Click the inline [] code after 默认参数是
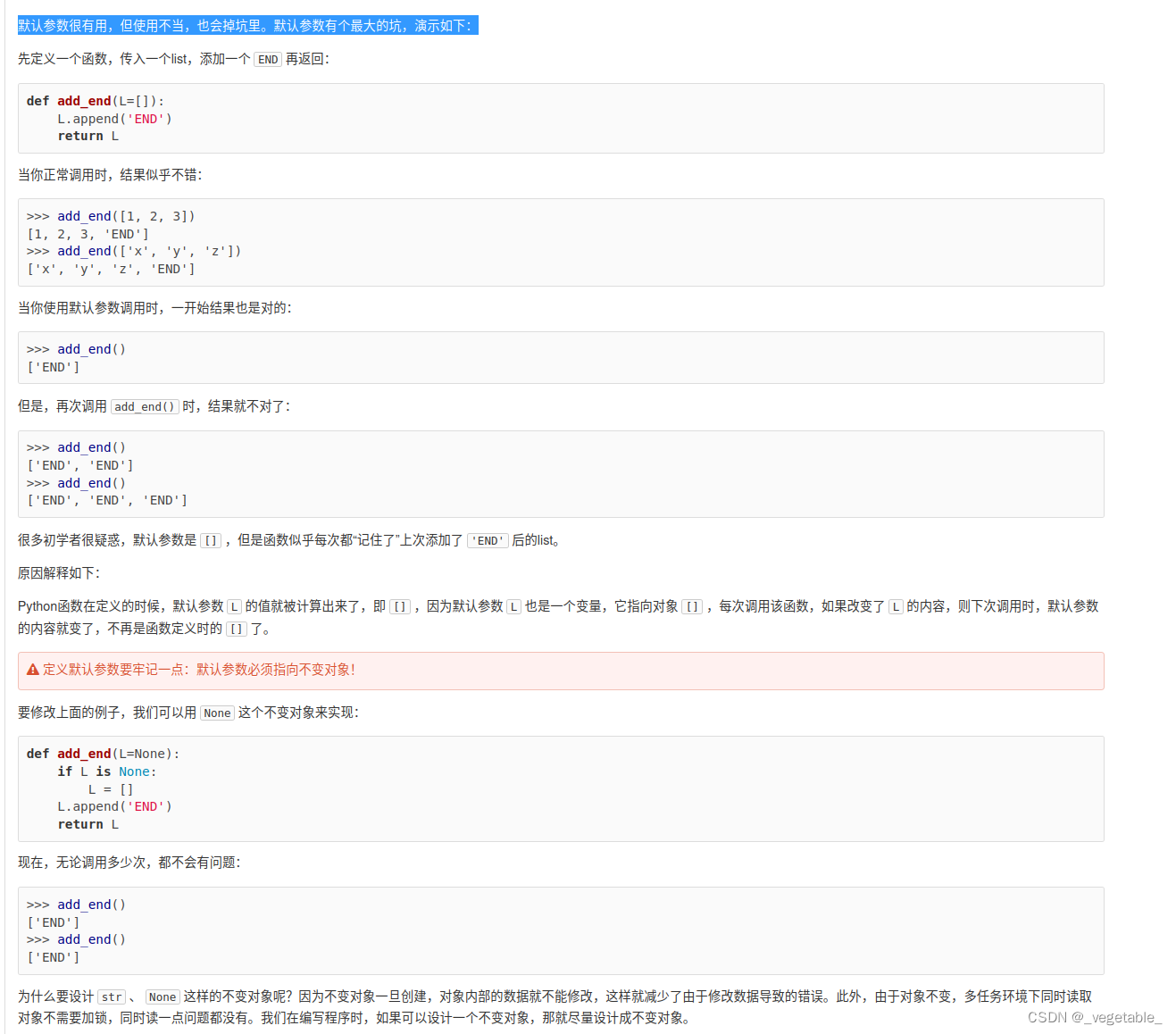 (211, 540)
